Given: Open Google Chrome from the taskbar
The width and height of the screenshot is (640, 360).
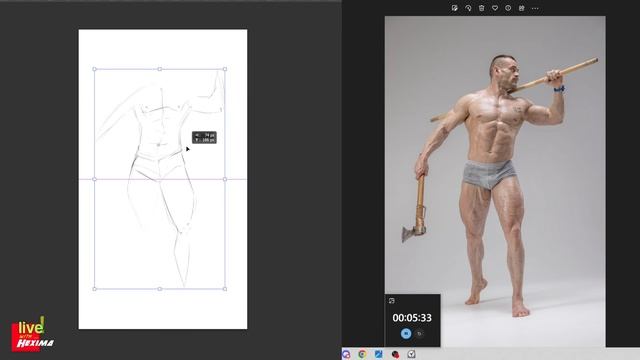Looking at the screenshot, I should pos(362,354).
